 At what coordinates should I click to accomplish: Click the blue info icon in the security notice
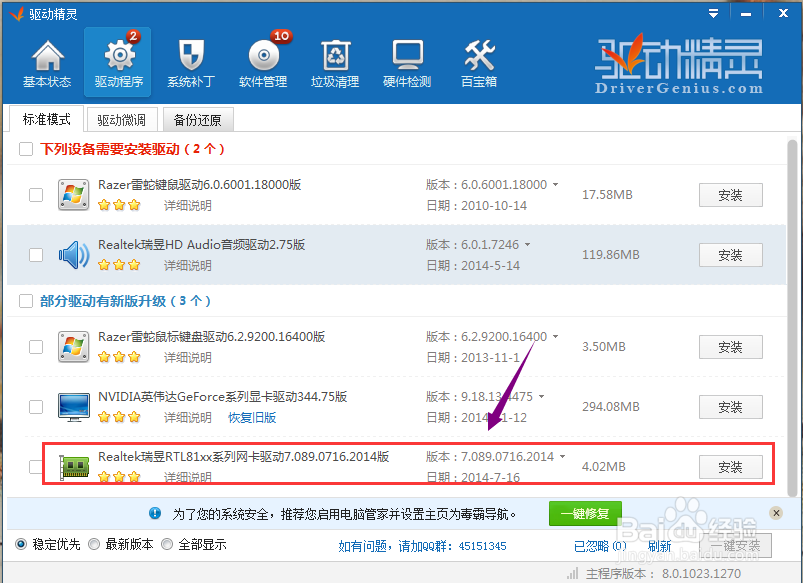click(x=155, y=513)
